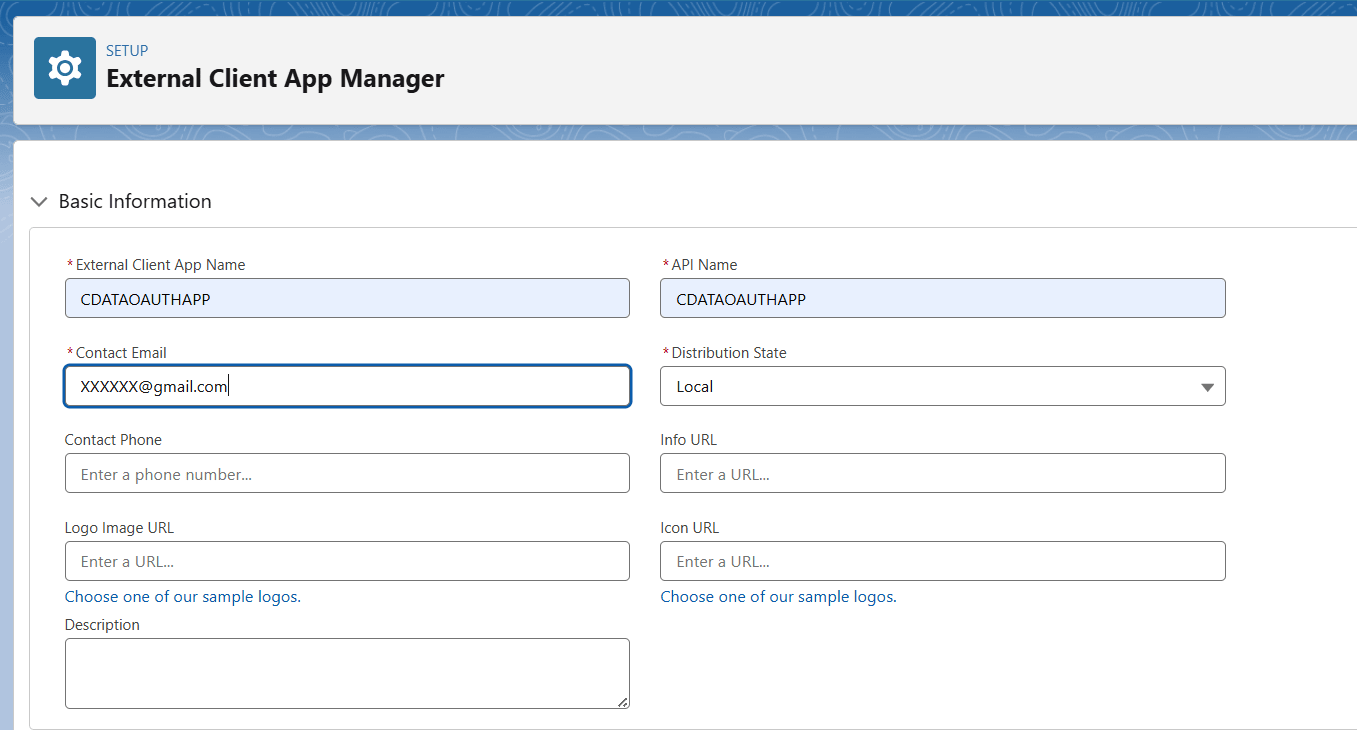Viewport: 1357px width, 730px height.
Task: Collapse the Basic Information section
Action: [38, 201]
